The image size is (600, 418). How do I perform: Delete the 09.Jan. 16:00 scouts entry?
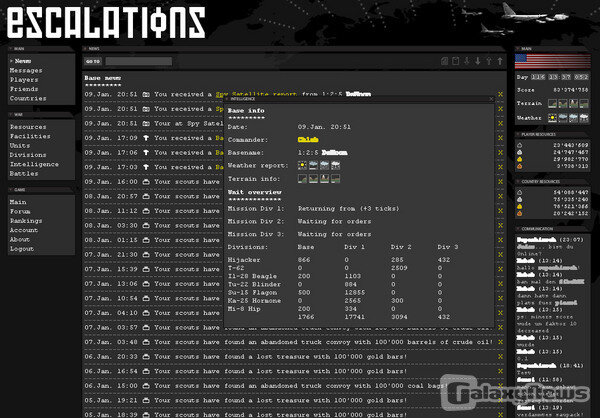[x=500, y=182]
